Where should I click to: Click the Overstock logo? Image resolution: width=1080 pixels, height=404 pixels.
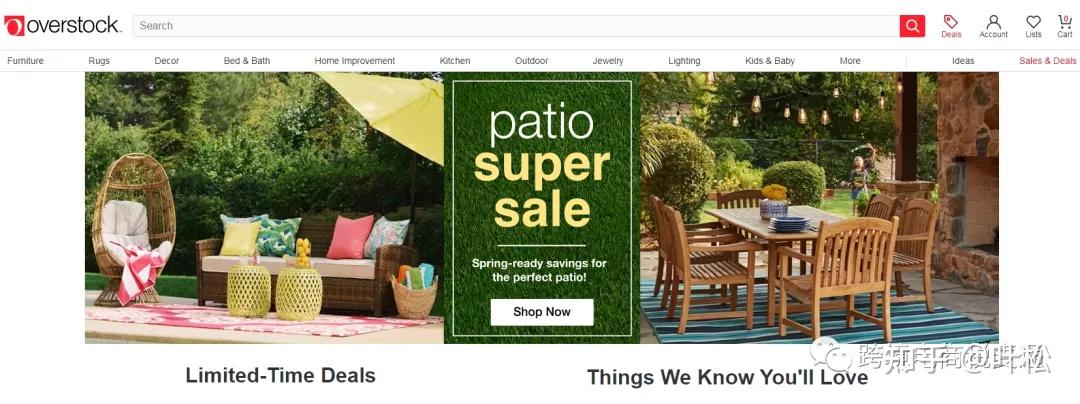point(63,25)
